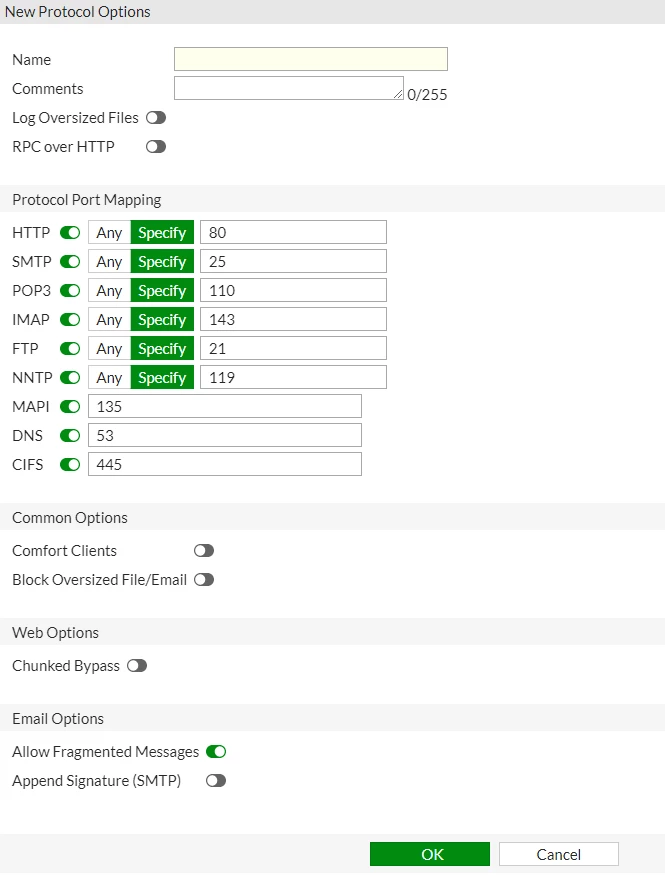Image resolution: width=665 pixels, height=886 pixels.
Task: Click the 0/255 character counter
Action: [x=427, y=94]
